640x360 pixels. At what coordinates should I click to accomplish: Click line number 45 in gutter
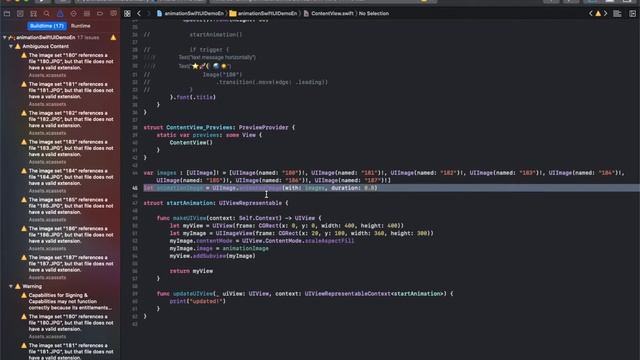135,188
